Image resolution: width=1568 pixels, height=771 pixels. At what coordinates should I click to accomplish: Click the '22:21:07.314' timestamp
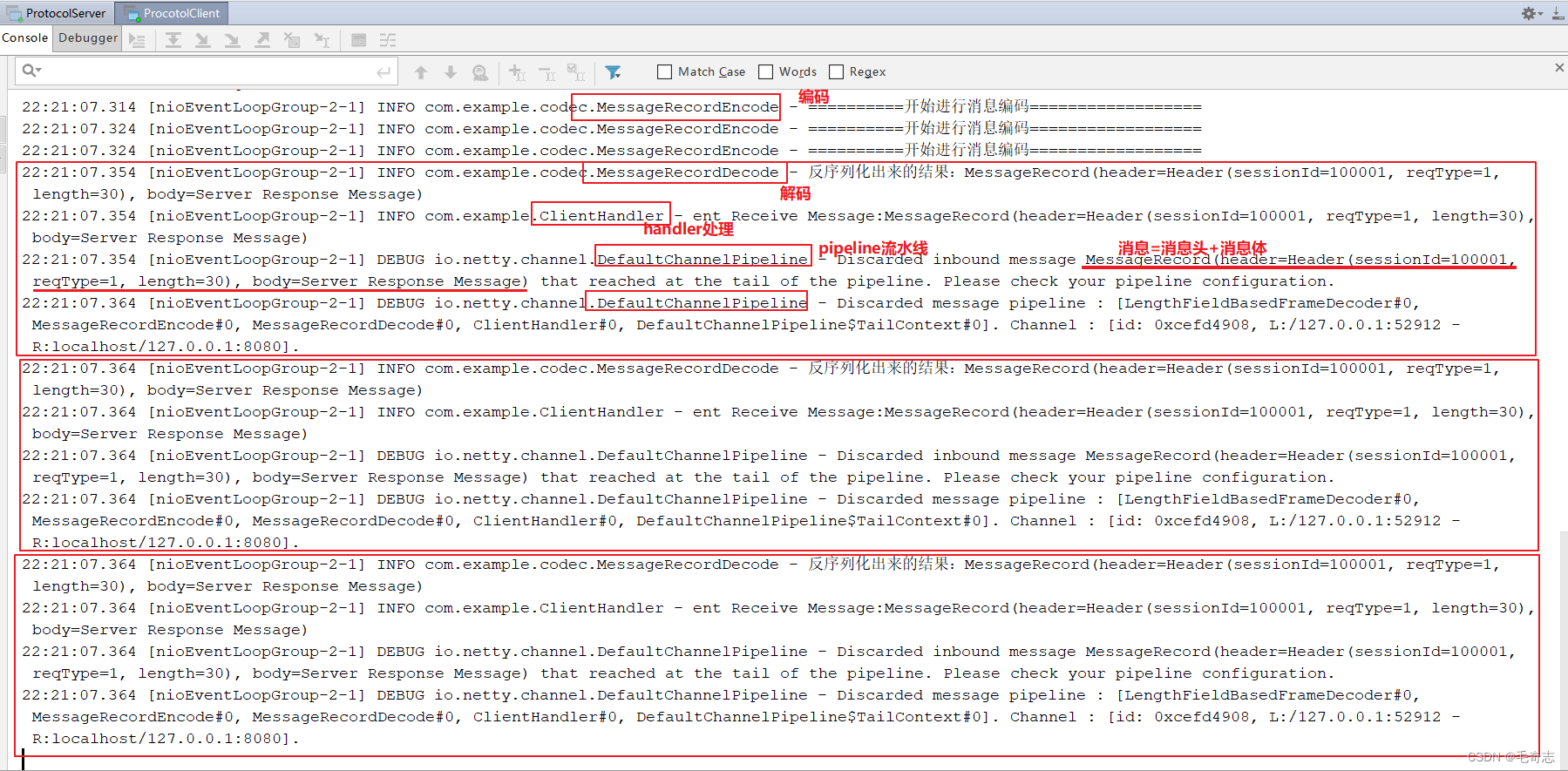[x=79, y=107]
